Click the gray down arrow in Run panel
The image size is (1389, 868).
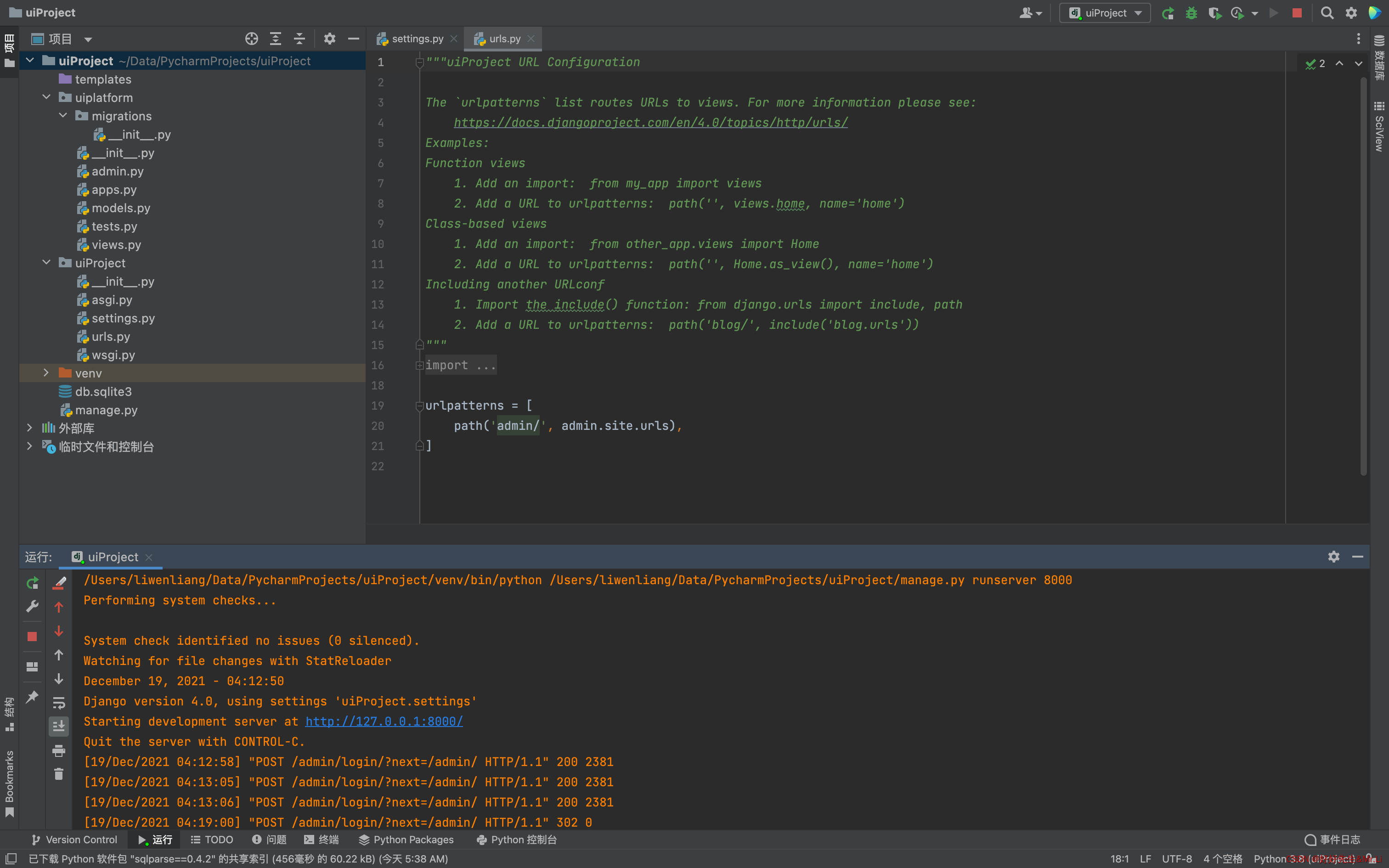[x=58, y=679]
